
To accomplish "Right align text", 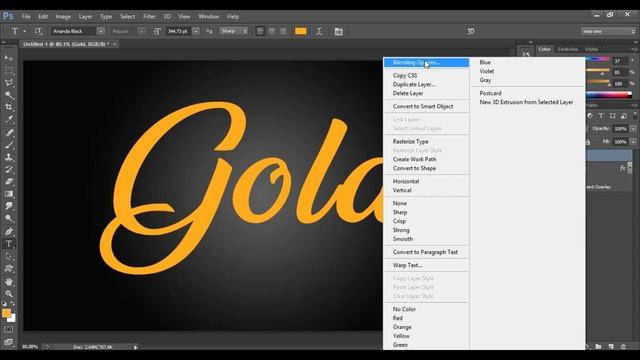I will point(283,31).
